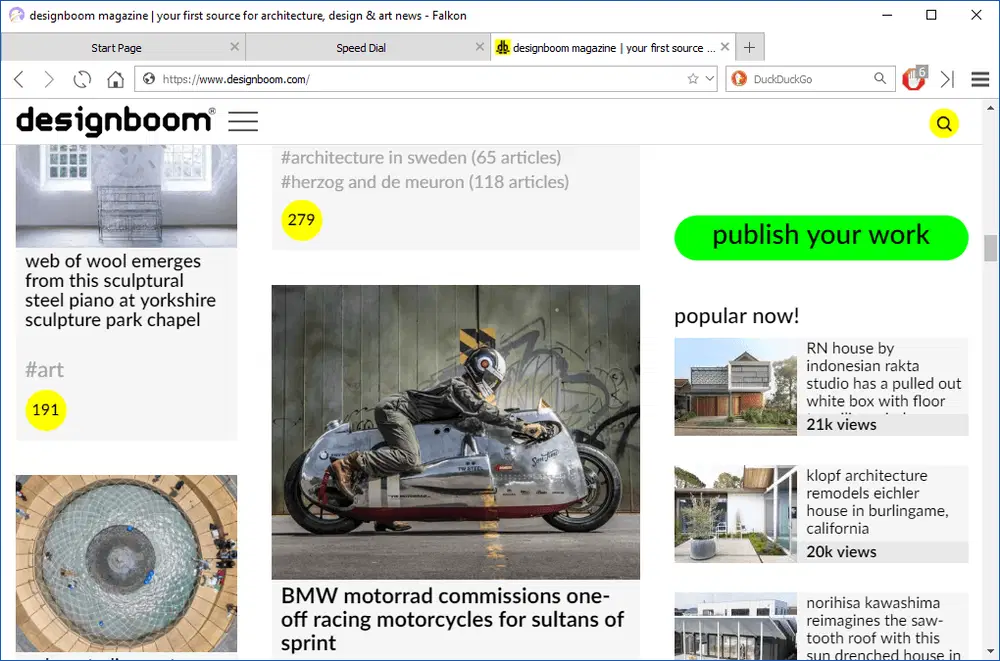Expand the address bar history dropdown
1000x661 pixels.
pyautogui.click(x=710, y=78)
